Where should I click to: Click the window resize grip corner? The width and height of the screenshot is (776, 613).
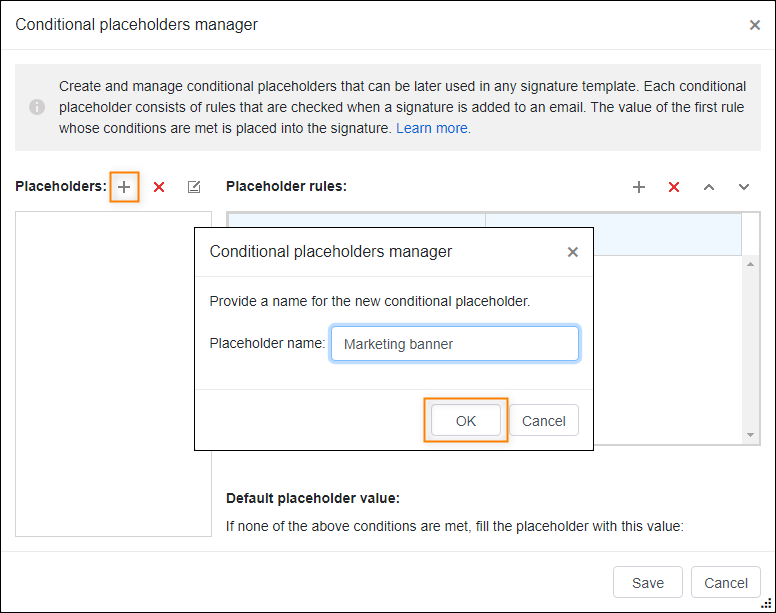pyautogui.click(x=767, y=604)
